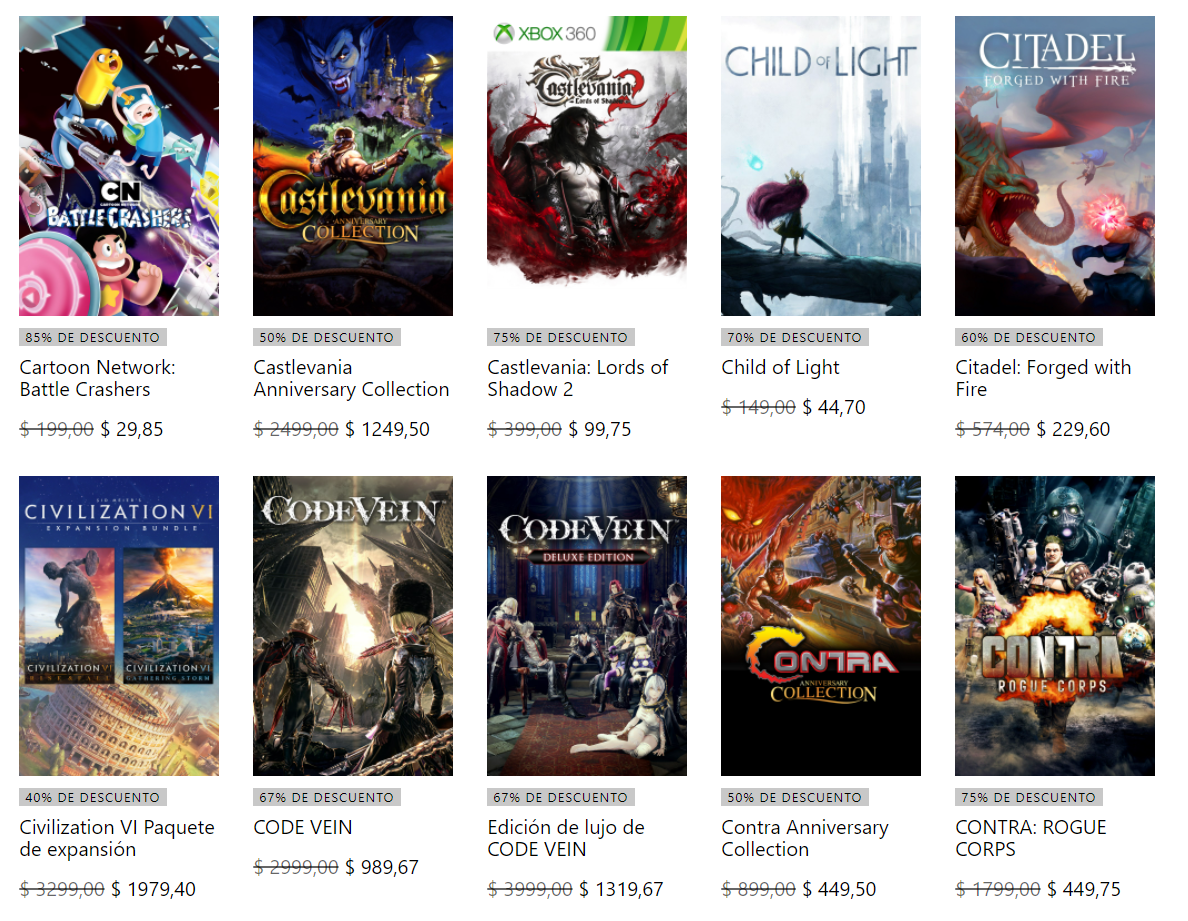Click the 'Edición de lujo de CODE VEIN' title
Screen dimensions: 1188x921
coord(566,838)
